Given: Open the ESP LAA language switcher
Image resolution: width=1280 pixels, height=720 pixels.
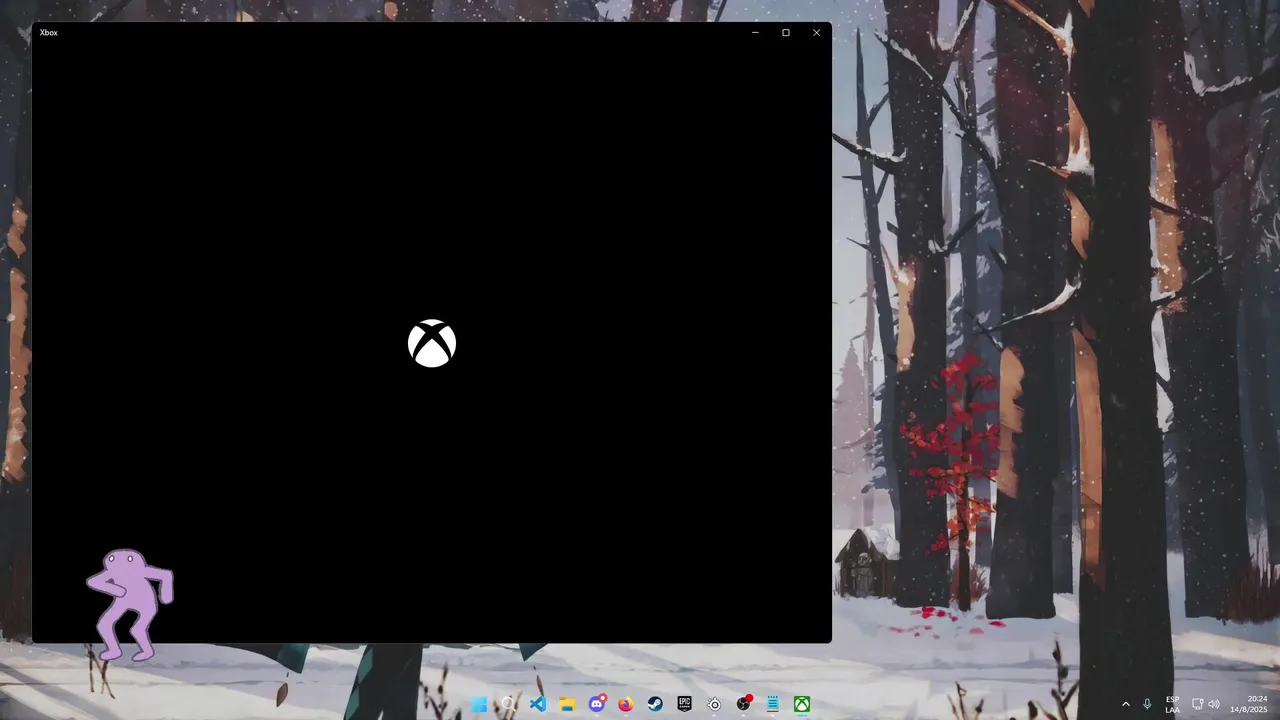Looking at the screenshot, I should (1172, 704).
